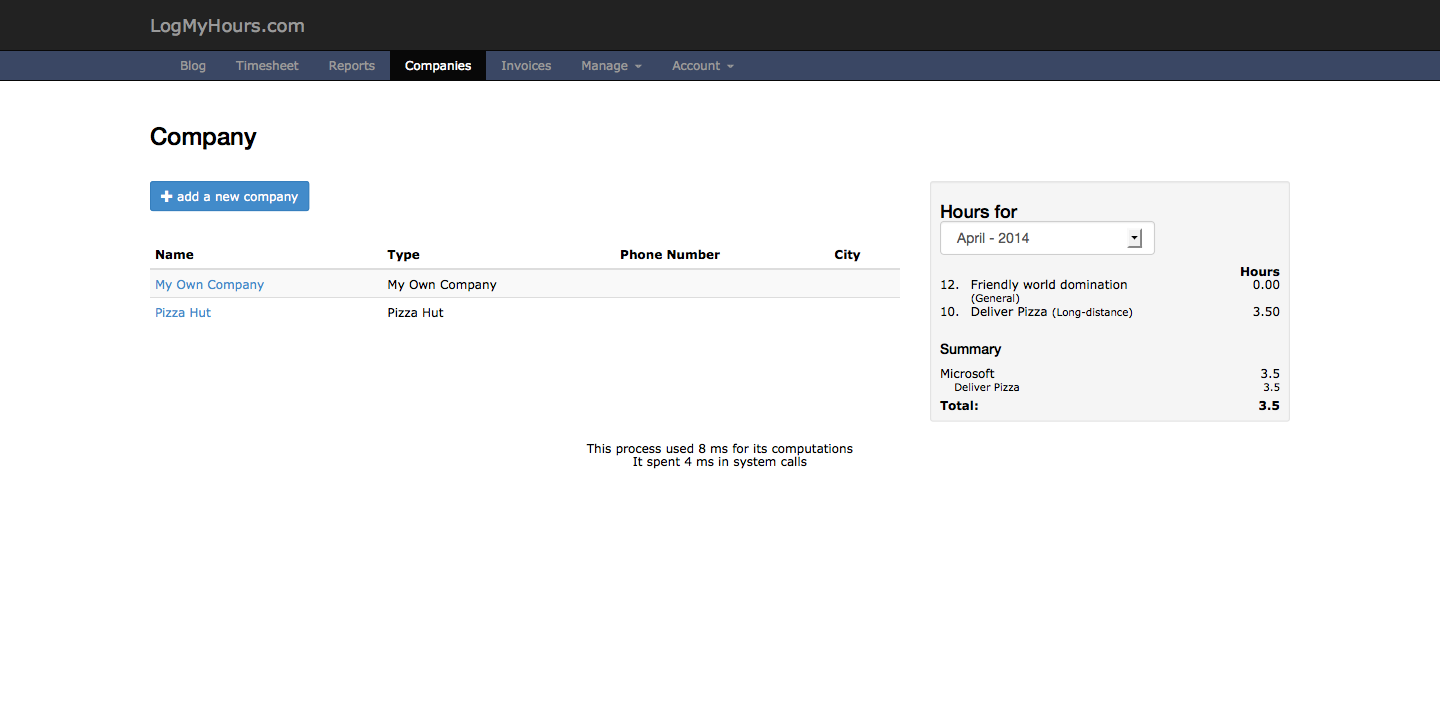The width and height of the screenshot is (1440, 704).
Task: Click the City column header
Action: pyautogui.click(x=847, y=255)
